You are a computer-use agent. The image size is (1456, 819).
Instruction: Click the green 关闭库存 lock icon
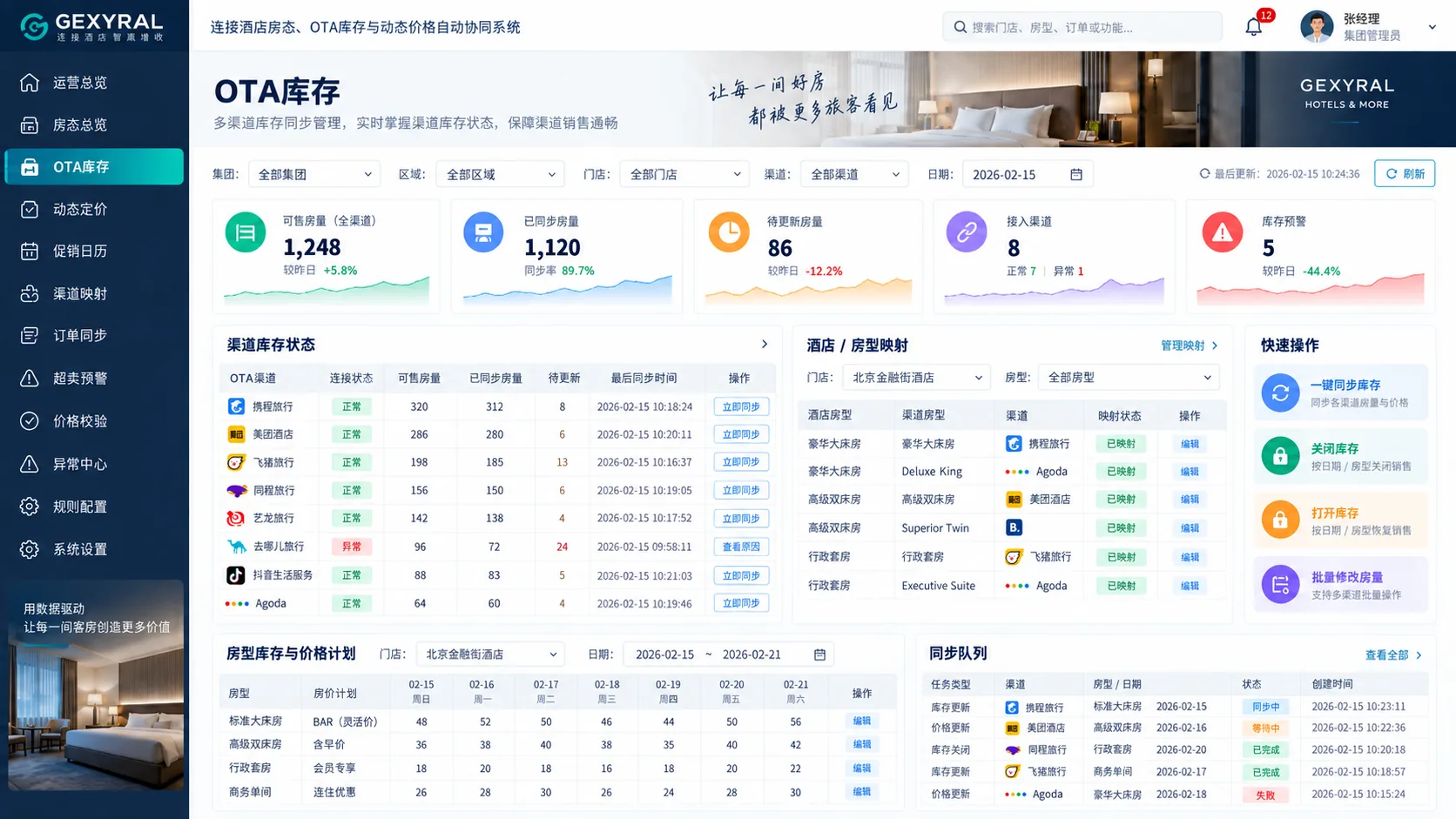tap(1280, 456)
